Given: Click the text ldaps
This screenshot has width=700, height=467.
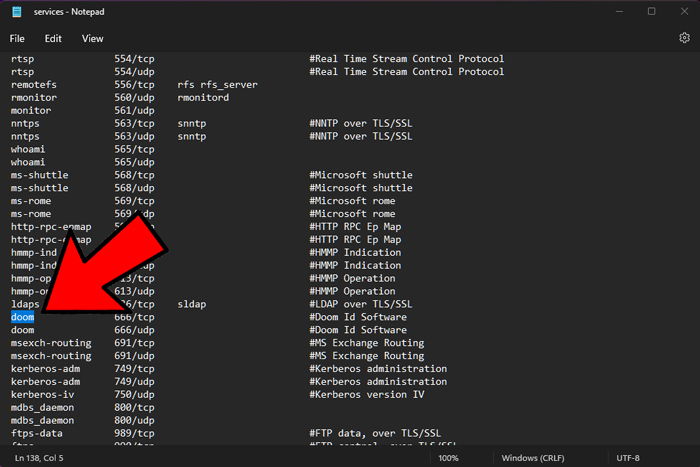Looking at the screenshot, I should pos(25,304).
